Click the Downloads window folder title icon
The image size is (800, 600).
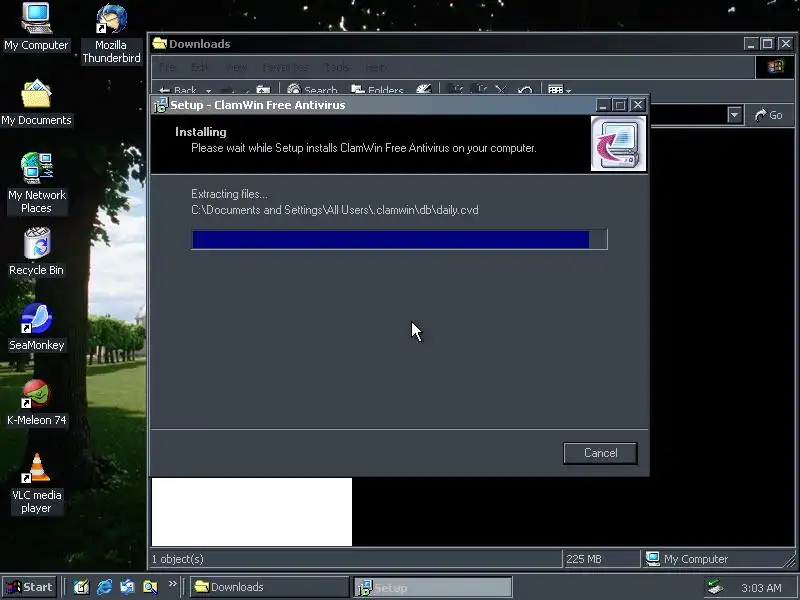160,43
